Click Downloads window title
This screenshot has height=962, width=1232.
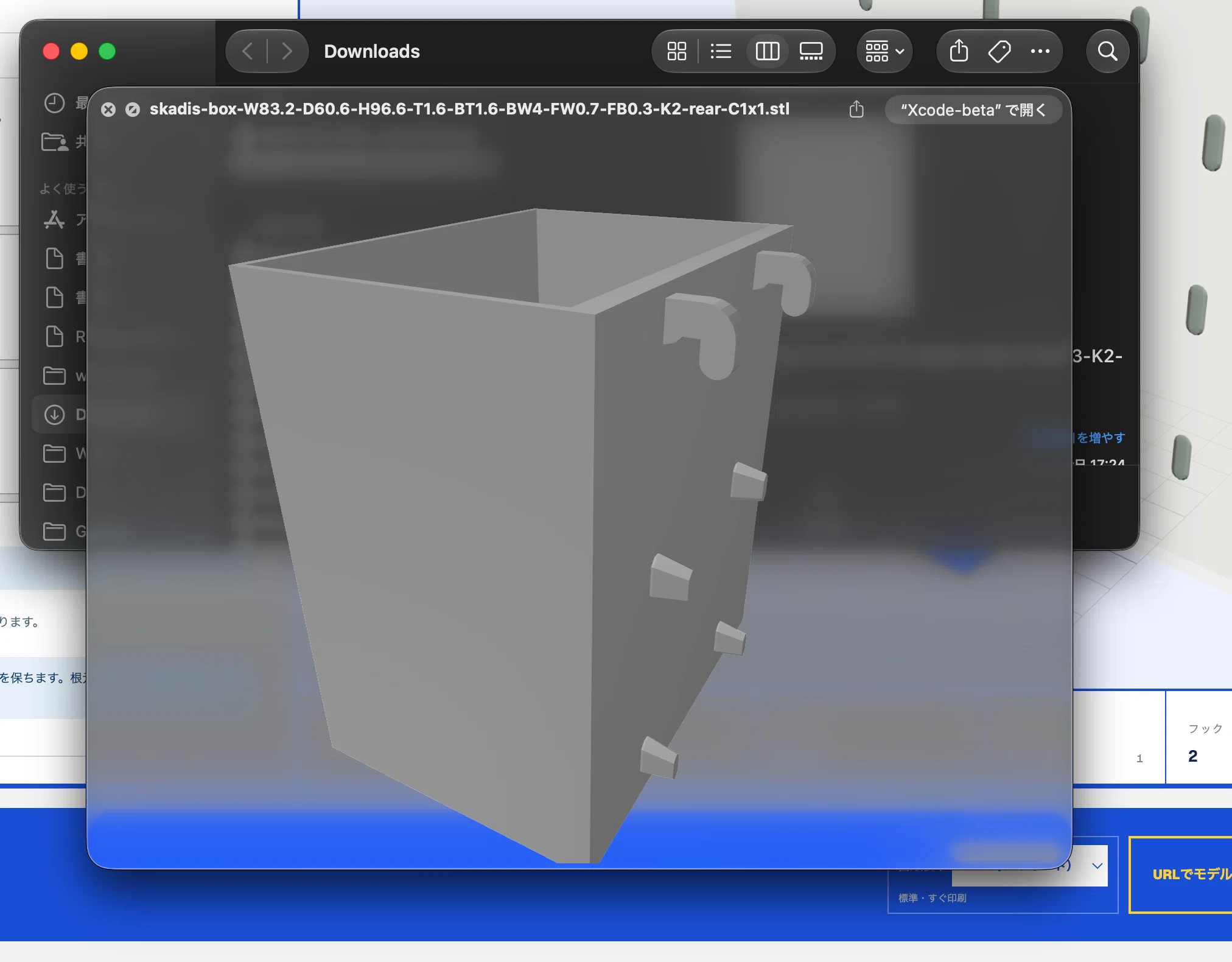click(x=372, y=51)
